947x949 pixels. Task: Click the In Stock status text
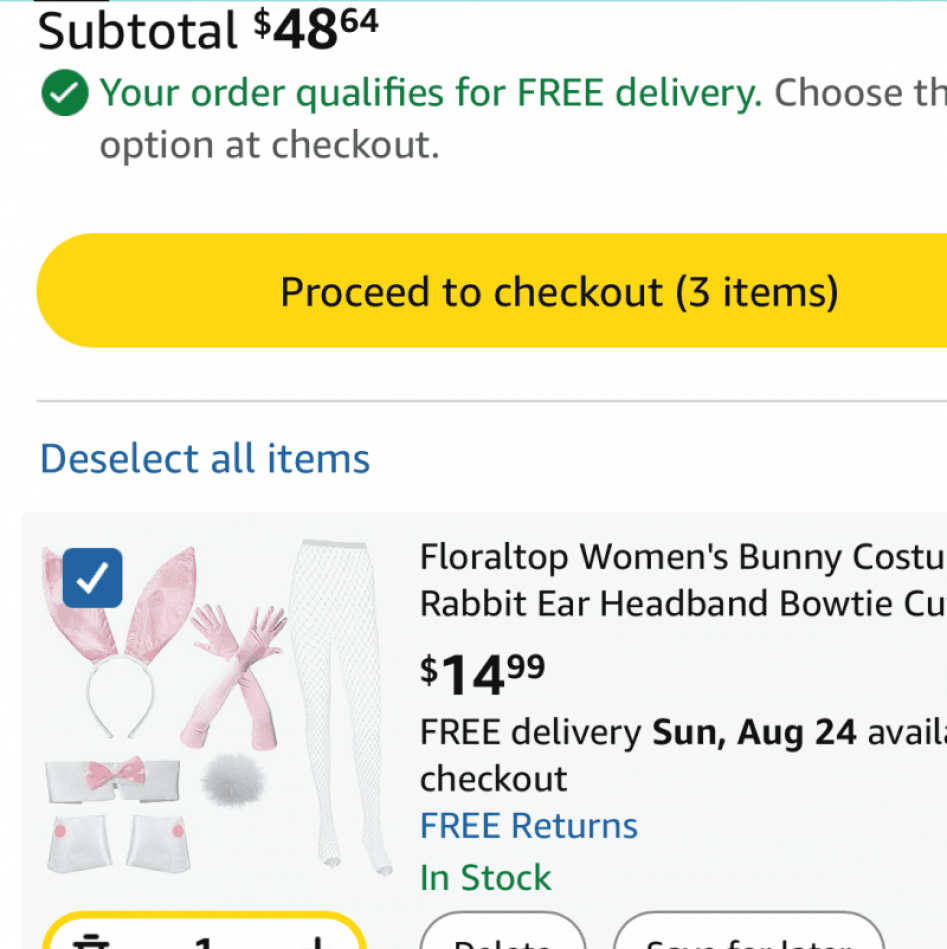(486, 878)
